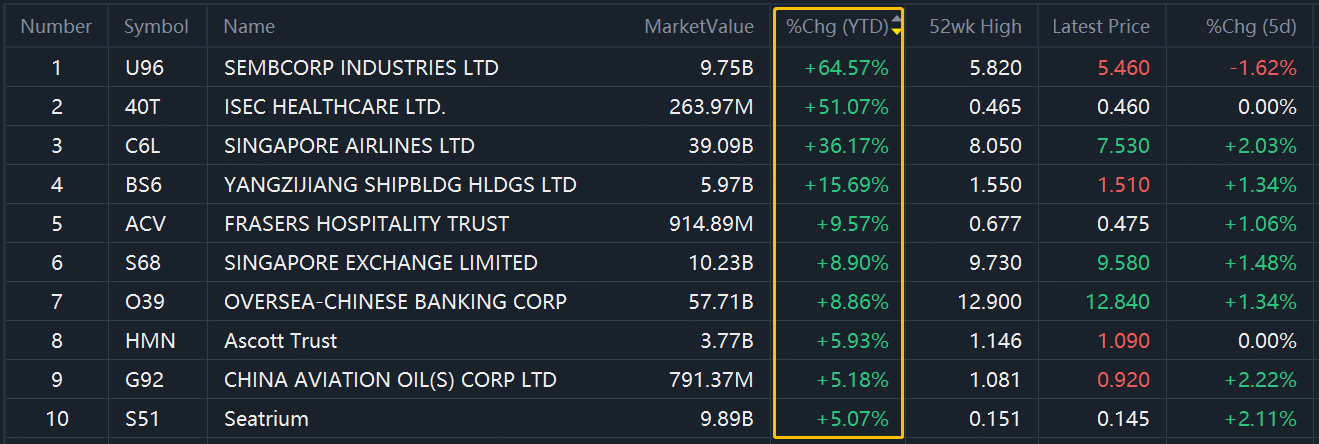Click YTD change +15.69%
The height and width of the screenshot is (444, 1319).
pyautogui.click(x=846, y=185)
